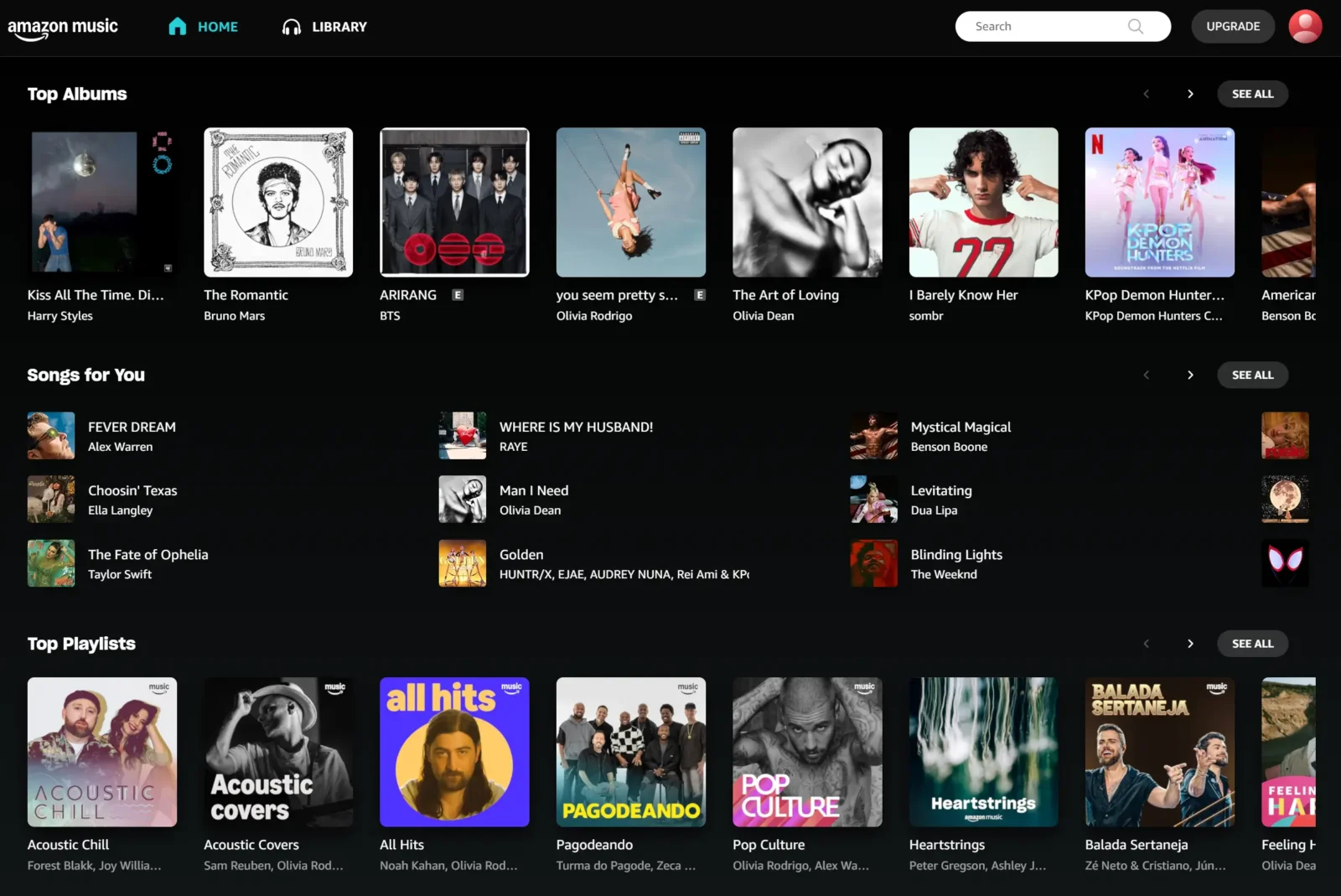Open the Balada Sertaneja playlist cover
The width and height of the screenshot is (1341, 896).
coord(1160,752)
